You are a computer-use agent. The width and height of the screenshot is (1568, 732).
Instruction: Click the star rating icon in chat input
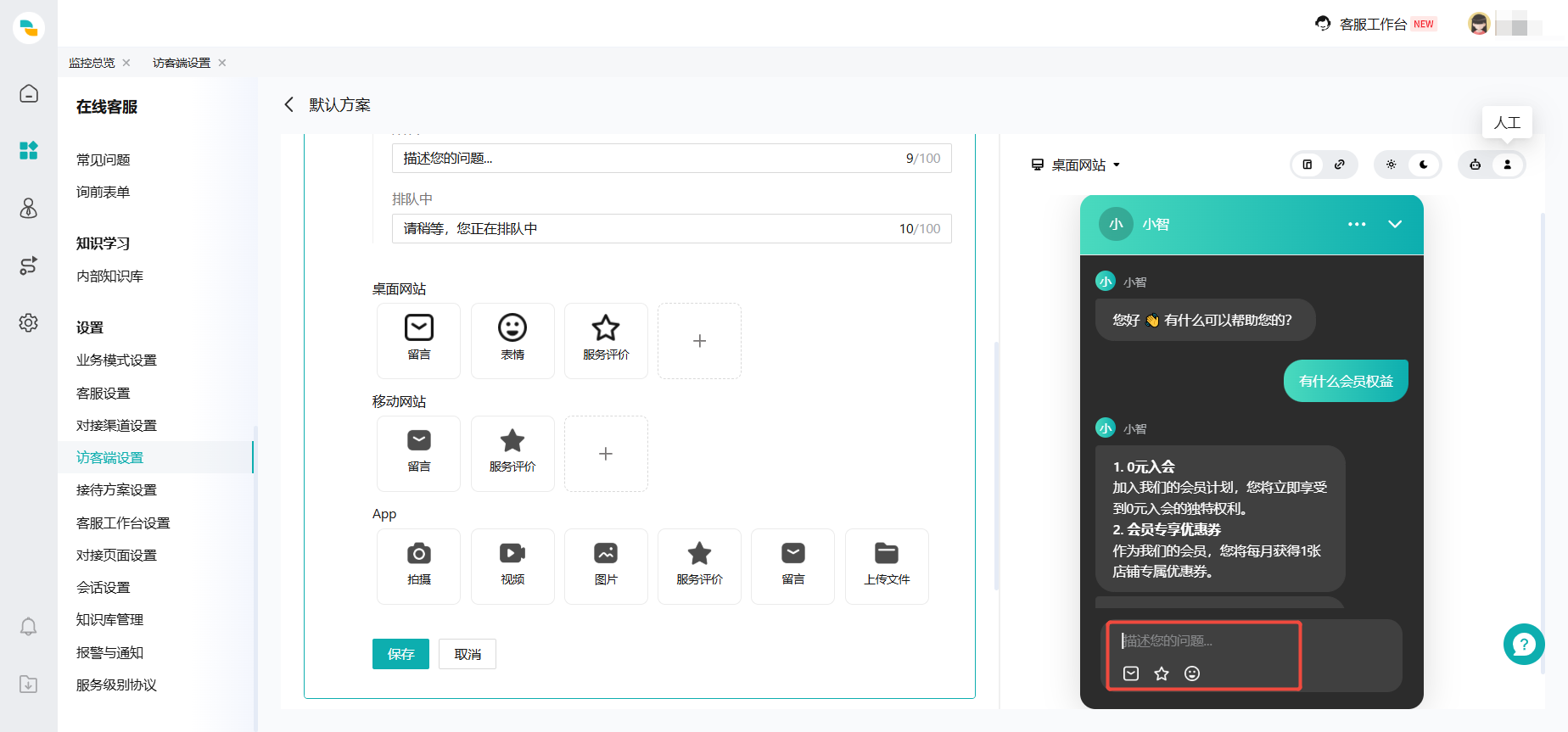(1162, 673)
